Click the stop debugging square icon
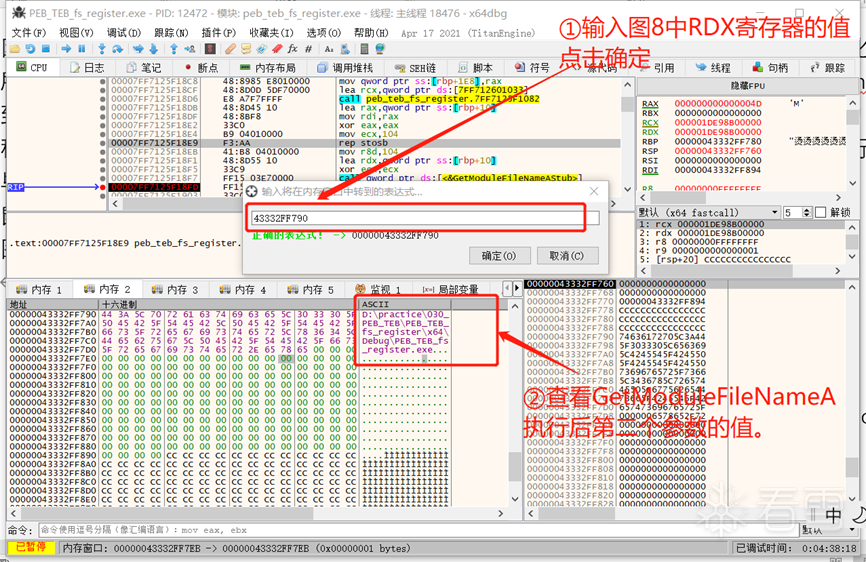 (x=46, y=49)
